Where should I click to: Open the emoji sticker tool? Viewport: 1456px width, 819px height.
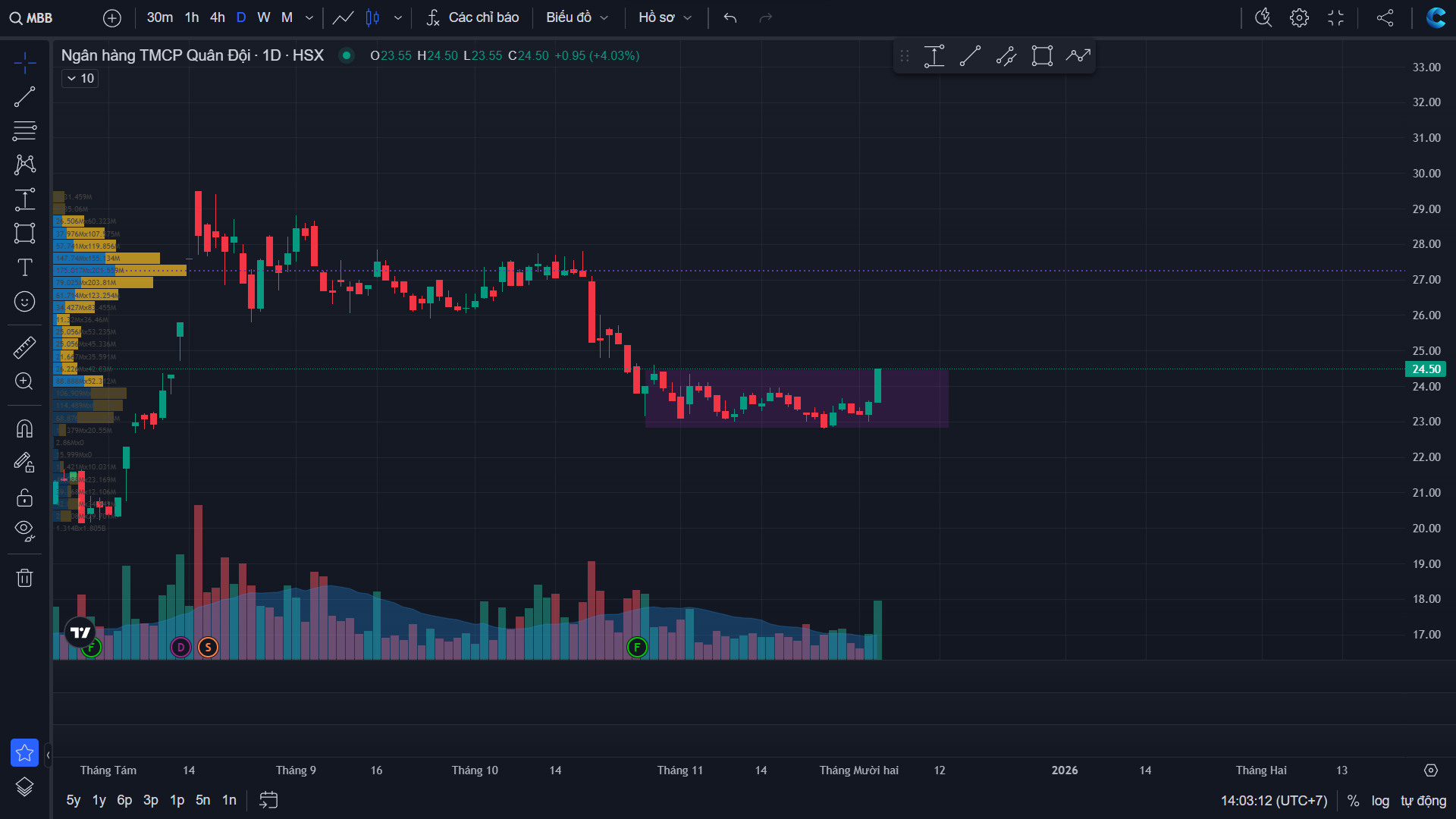coord(24,302)
